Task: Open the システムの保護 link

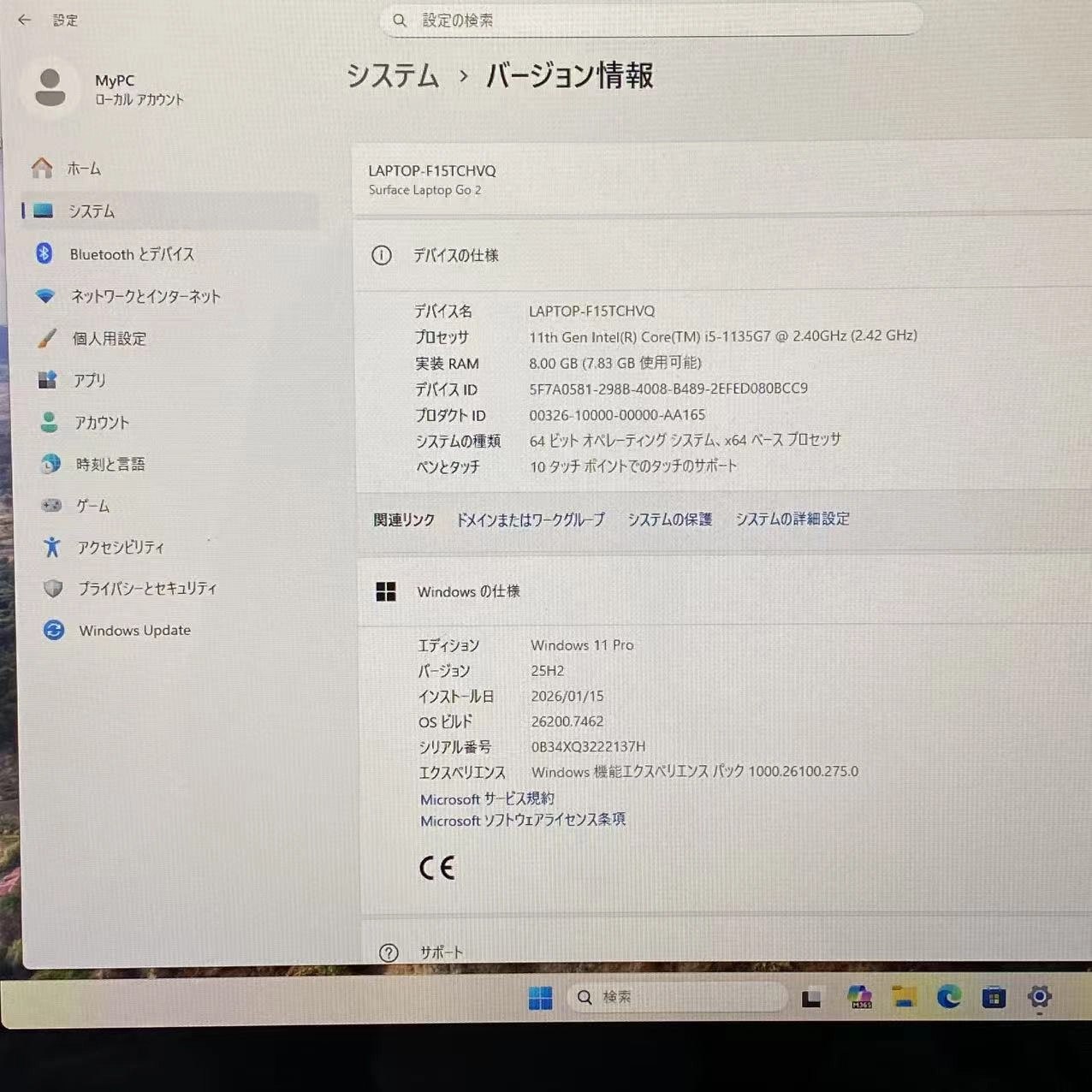Action: pyautogui.click(x=668, y=519)
